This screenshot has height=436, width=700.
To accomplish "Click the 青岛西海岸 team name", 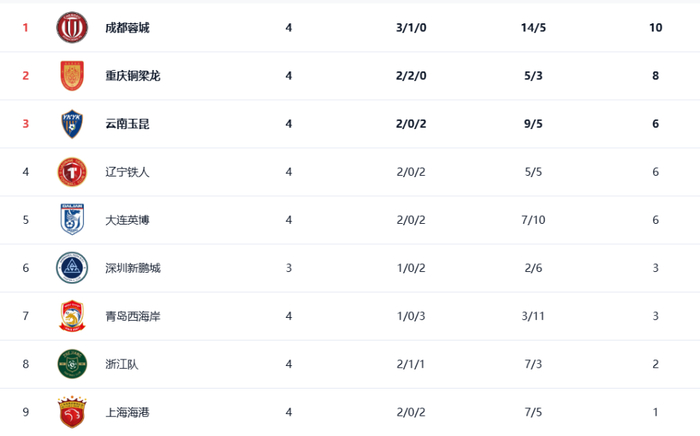I will point(133,316).
